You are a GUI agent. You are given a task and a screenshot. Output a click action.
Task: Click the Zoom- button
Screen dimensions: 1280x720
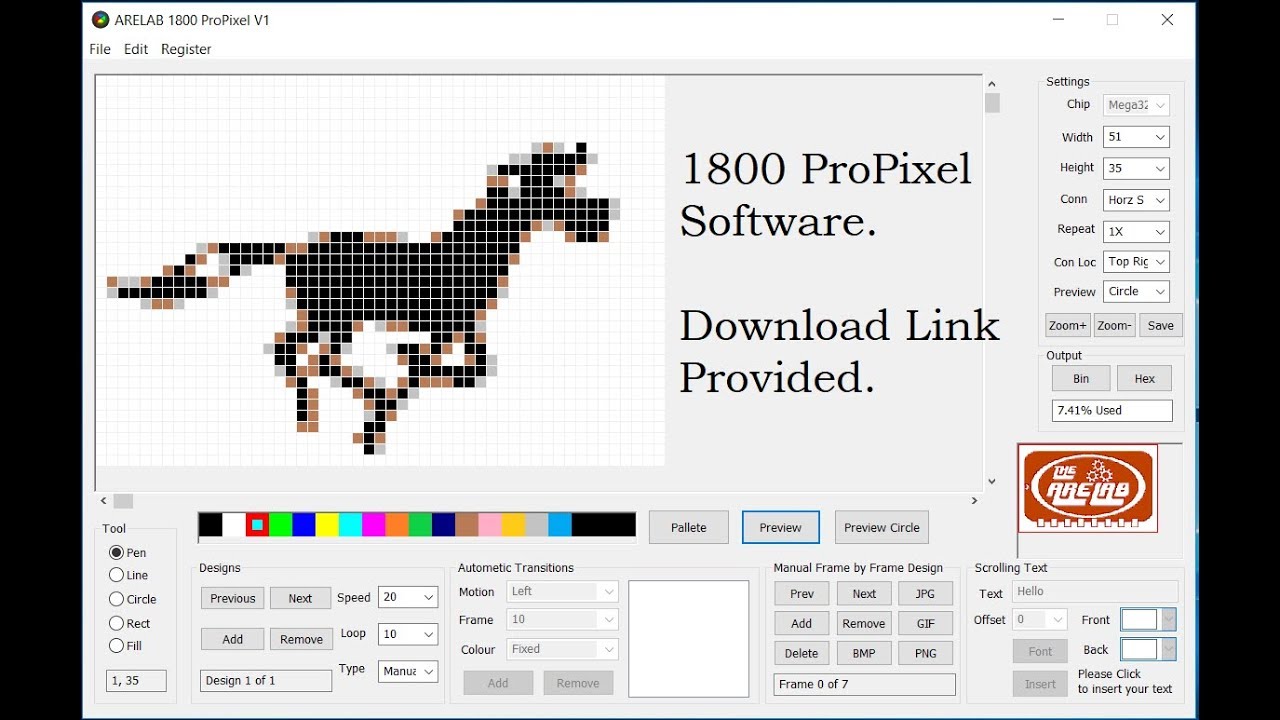point(1114,325)
